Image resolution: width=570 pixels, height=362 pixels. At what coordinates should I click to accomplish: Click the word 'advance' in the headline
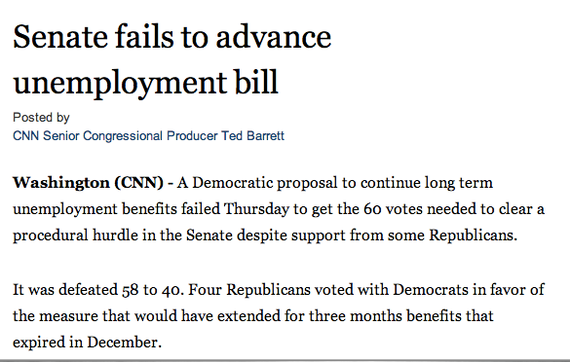274,37
